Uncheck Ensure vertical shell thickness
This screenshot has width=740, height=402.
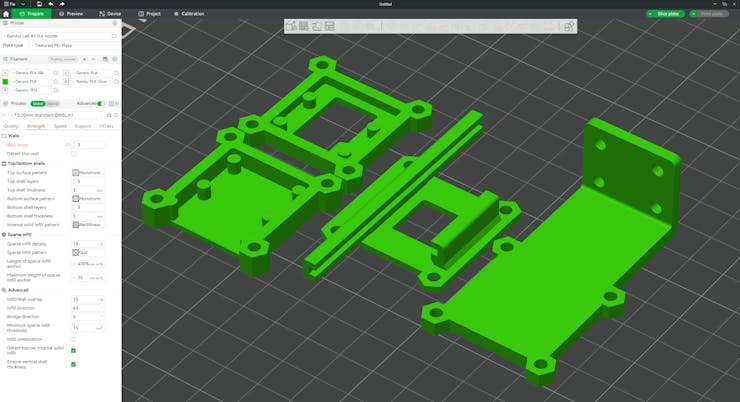73,364
